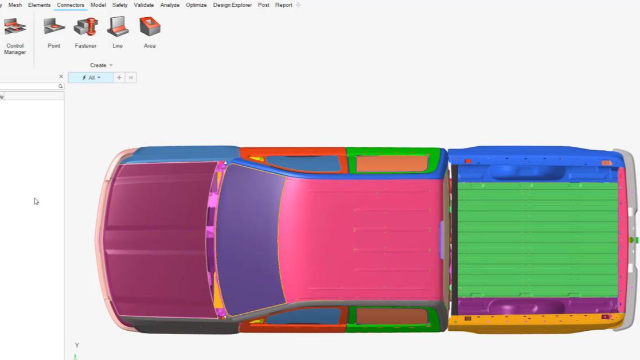Image resolution: width=640 pixels, height=360 pixels.
Task: Select the purple windshield part
Action: pyautogui.click(x=250, y=239)
